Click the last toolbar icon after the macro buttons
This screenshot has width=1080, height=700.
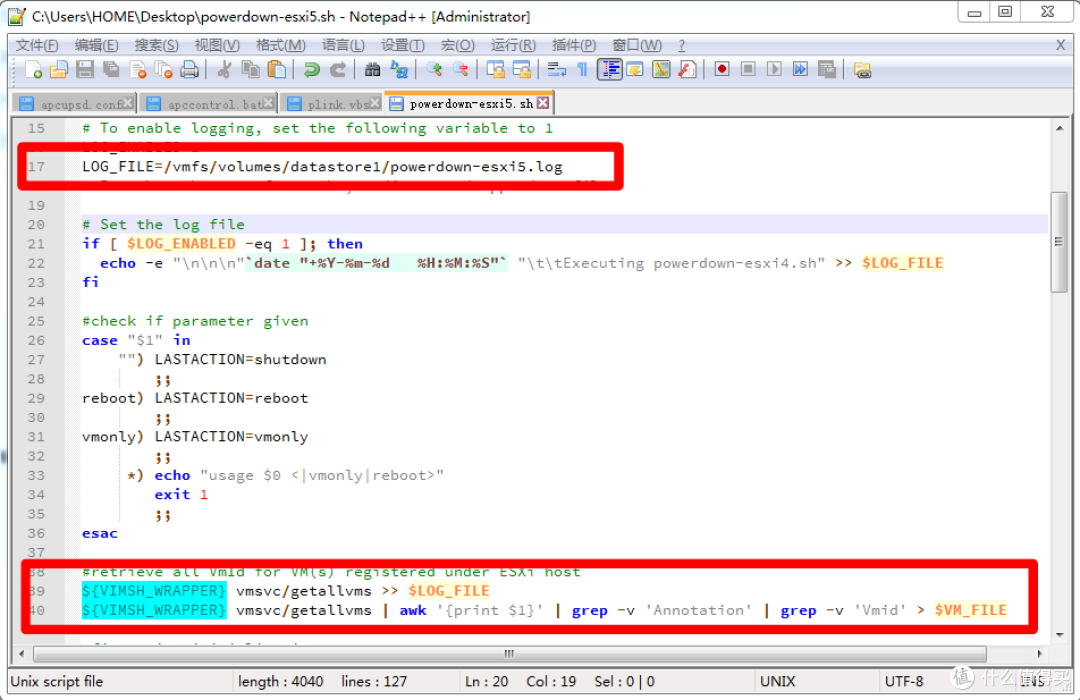[x=862, y=69]
